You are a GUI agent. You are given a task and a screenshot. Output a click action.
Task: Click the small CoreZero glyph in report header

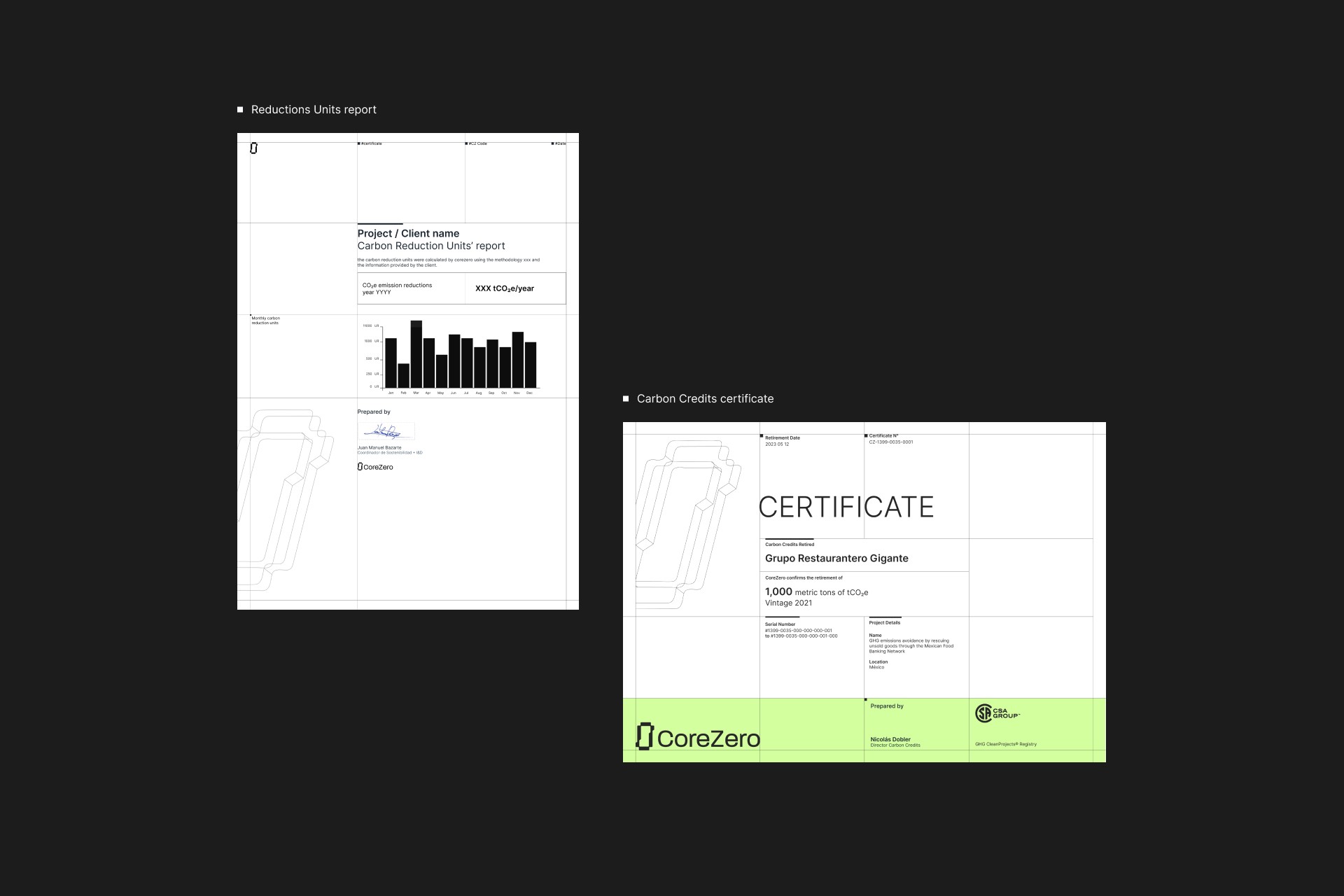click(253, 148)
